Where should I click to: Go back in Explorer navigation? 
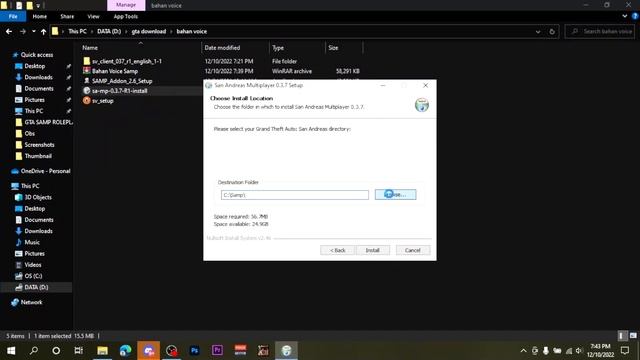[x=9, y=31]
